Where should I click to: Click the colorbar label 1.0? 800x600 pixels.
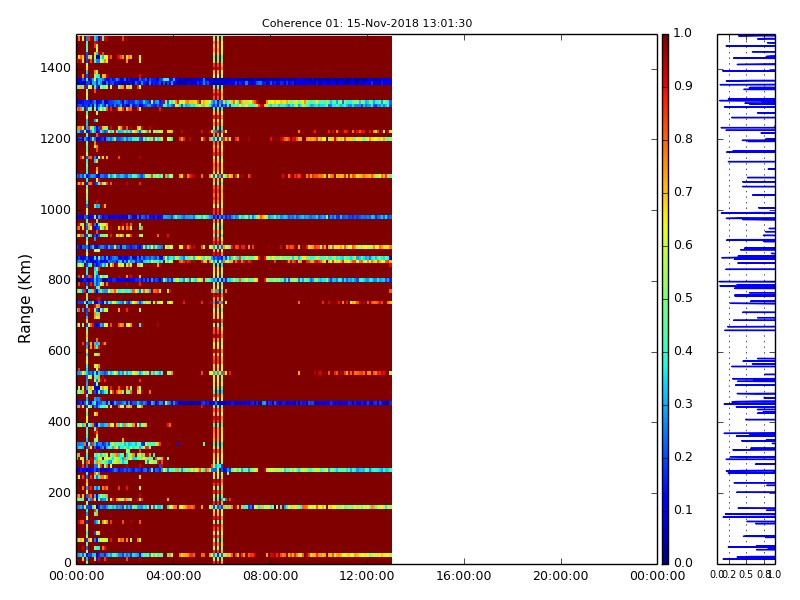(683, 33)
